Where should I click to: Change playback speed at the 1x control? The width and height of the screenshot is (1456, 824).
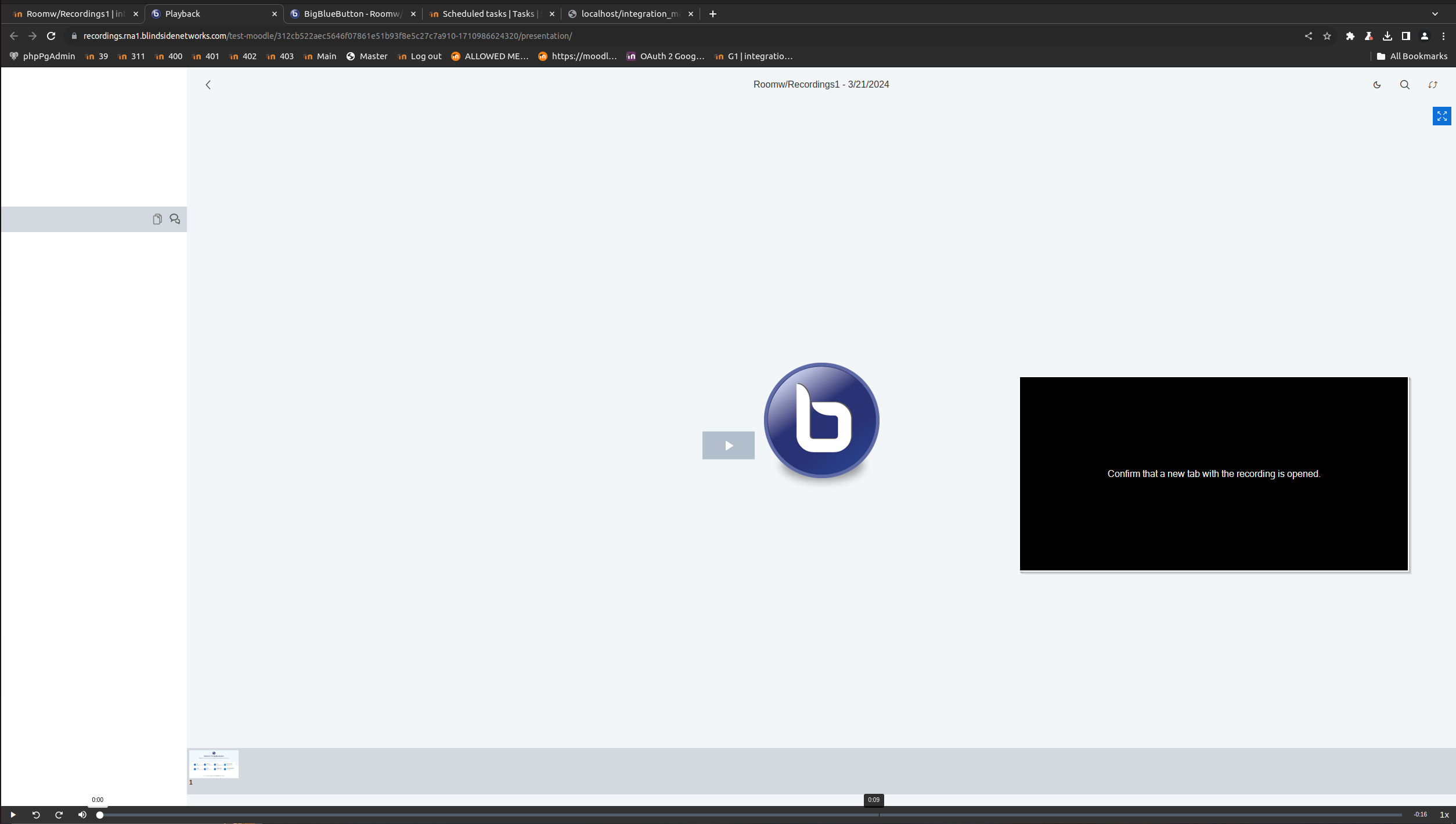pyautogui.click(x=1444, y=815)
